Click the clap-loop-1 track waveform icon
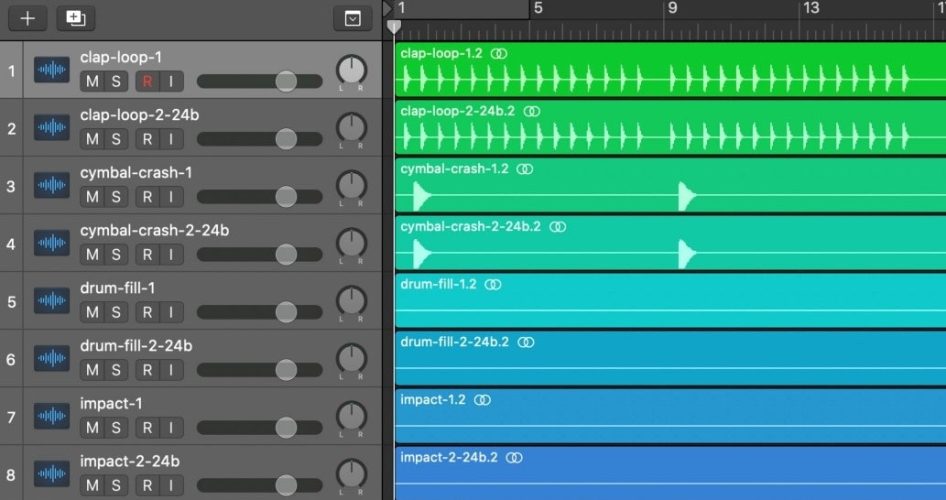 [52, 70]
